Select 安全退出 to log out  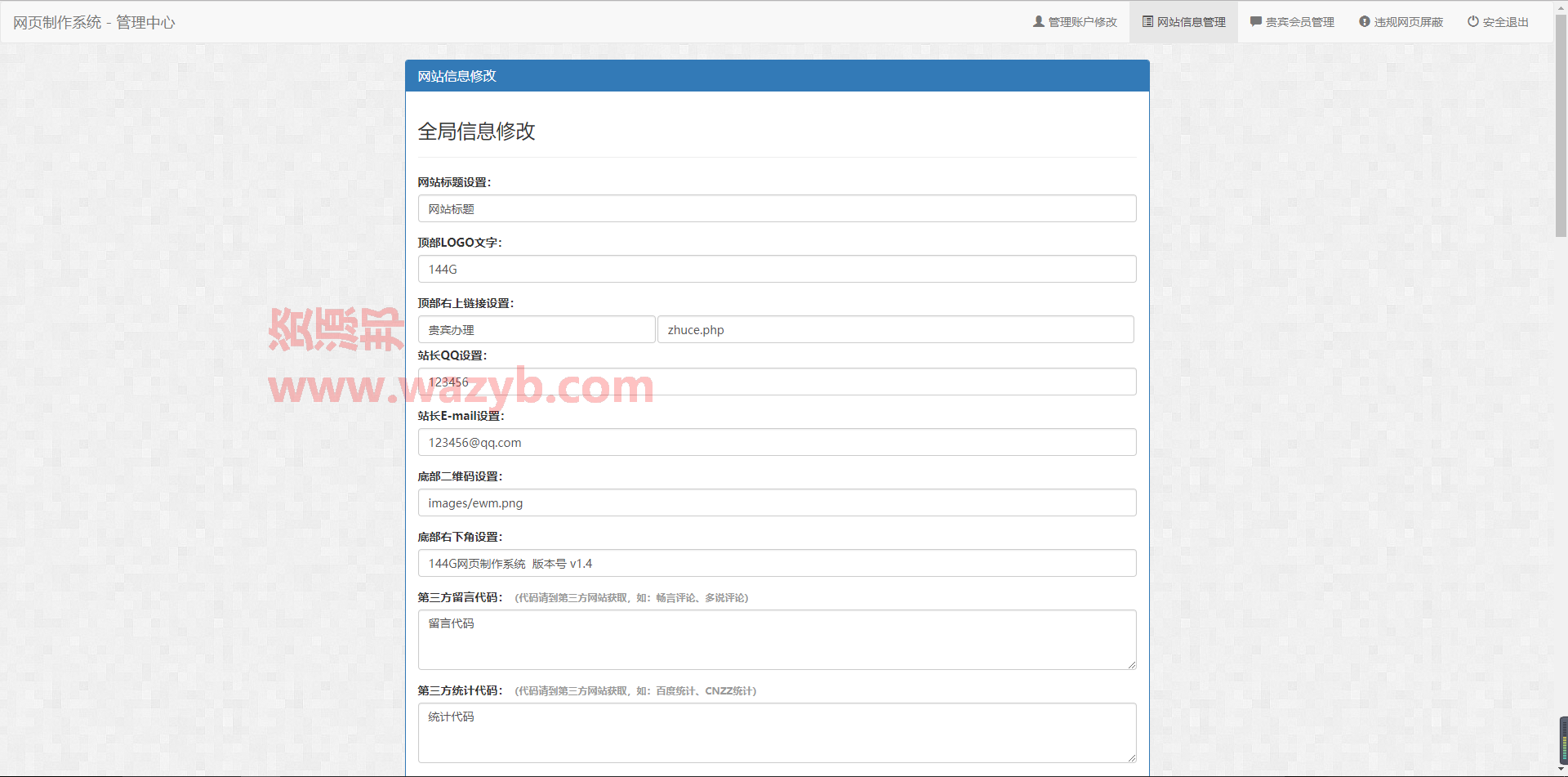1498,22
